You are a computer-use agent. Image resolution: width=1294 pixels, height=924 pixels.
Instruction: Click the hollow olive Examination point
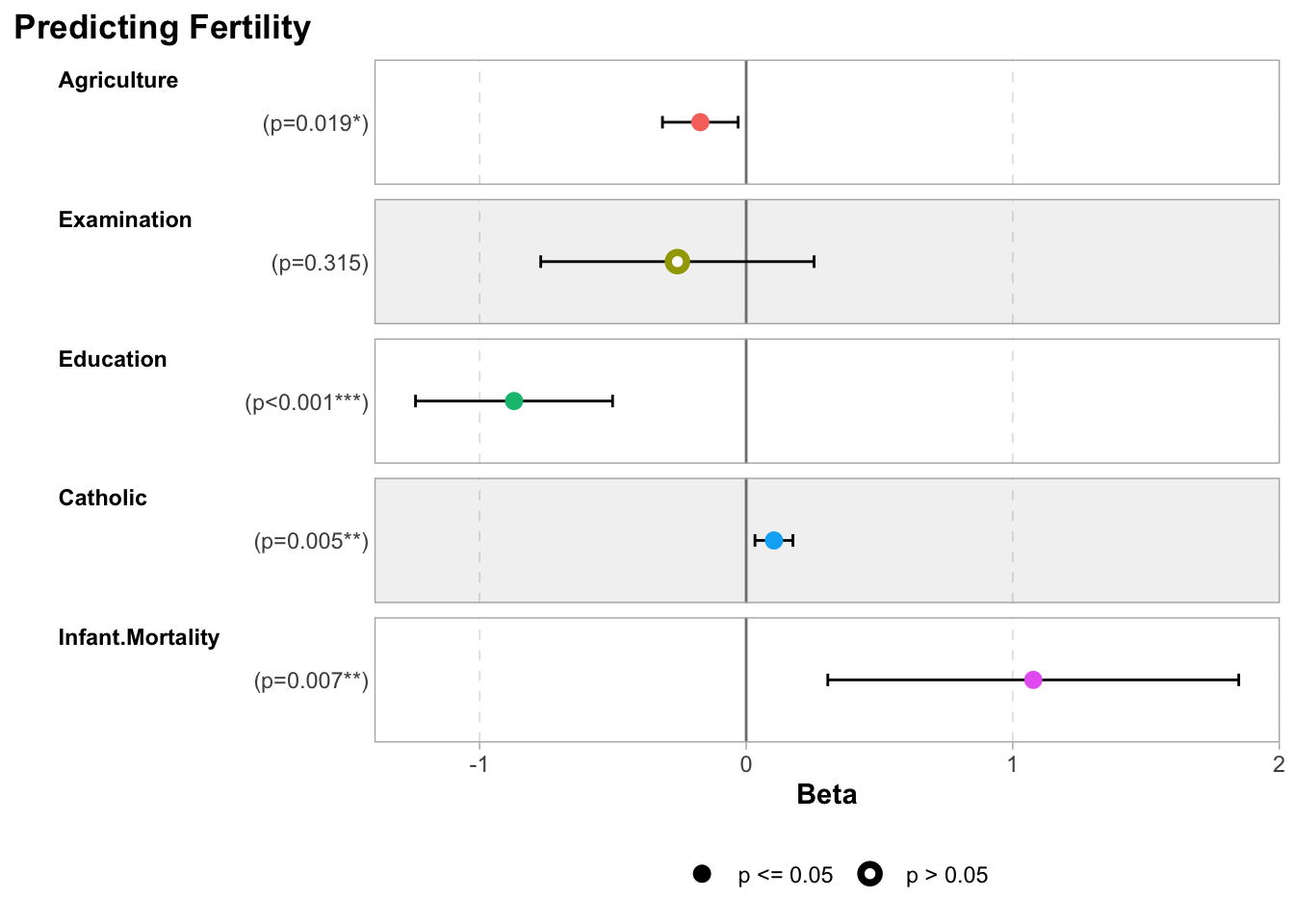[678, 262]
